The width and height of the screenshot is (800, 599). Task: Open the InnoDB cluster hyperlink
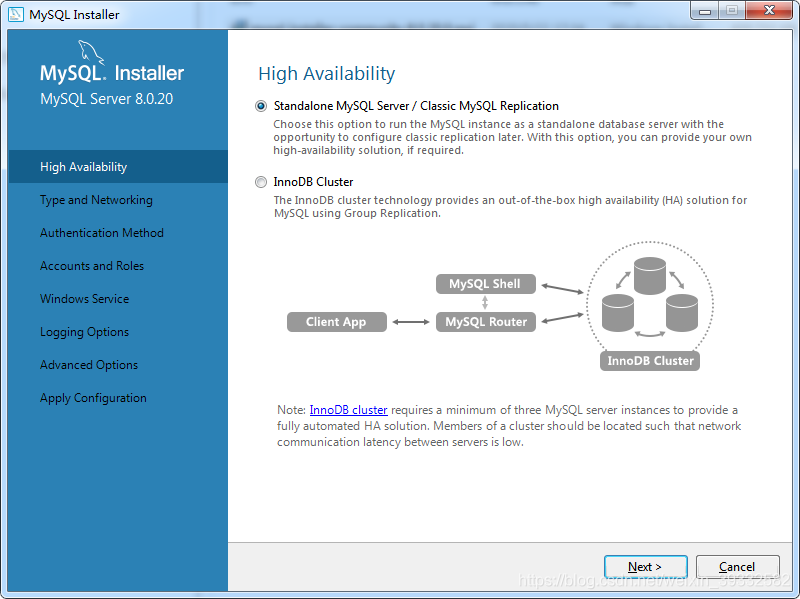pyautogui.click(x=348, y=410)
